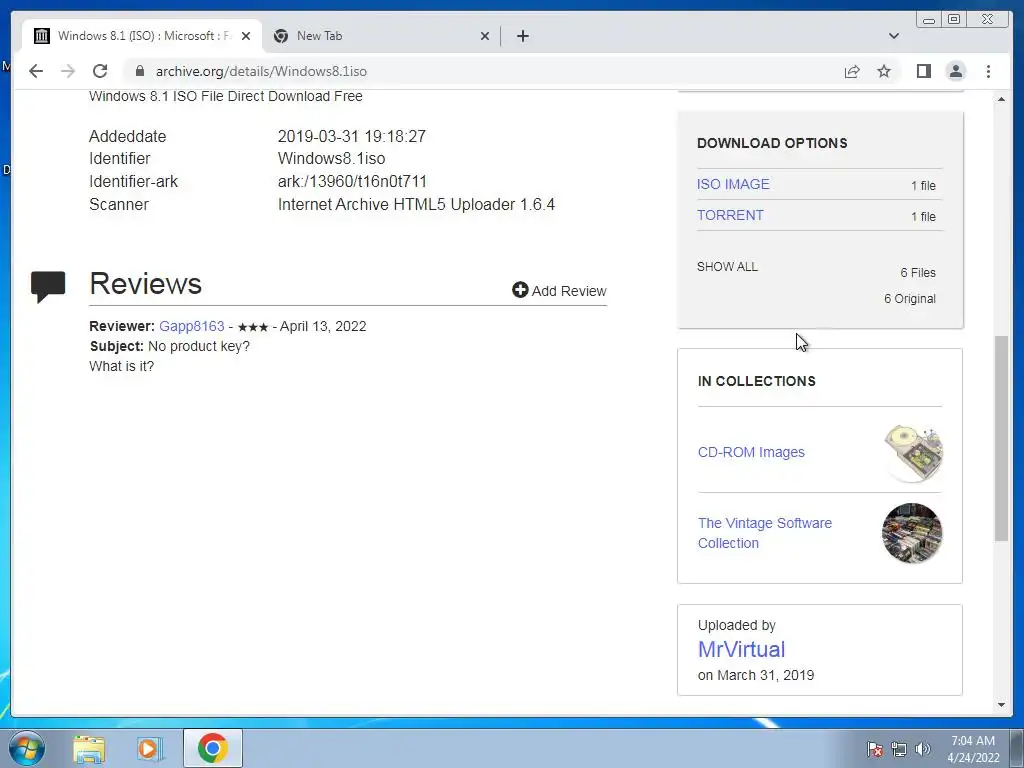
Task: Click the '6 Files' count text
Action: 918,272
